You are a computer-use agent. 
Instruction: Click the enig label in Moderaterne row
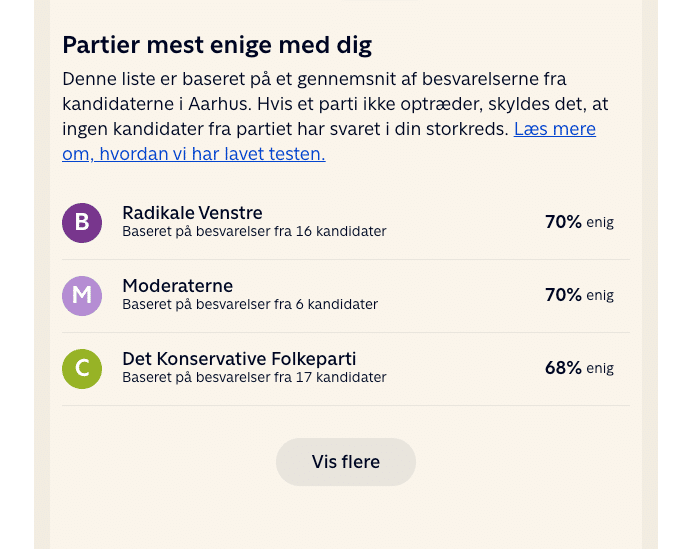[x=600, y=296]
